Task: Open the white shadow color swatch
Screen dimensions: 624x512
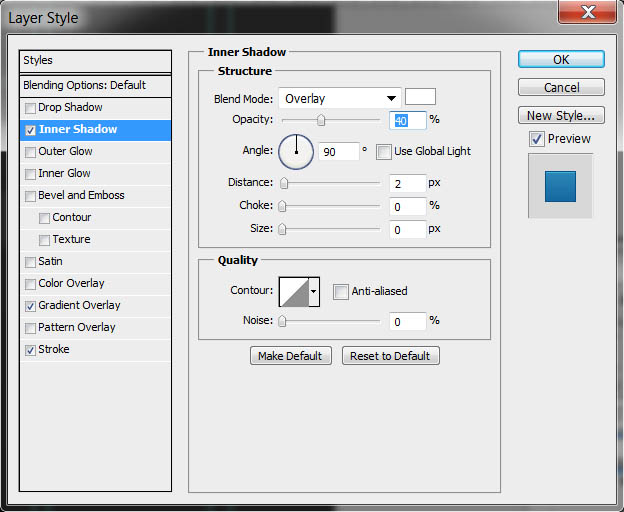Action: [420, 97]
